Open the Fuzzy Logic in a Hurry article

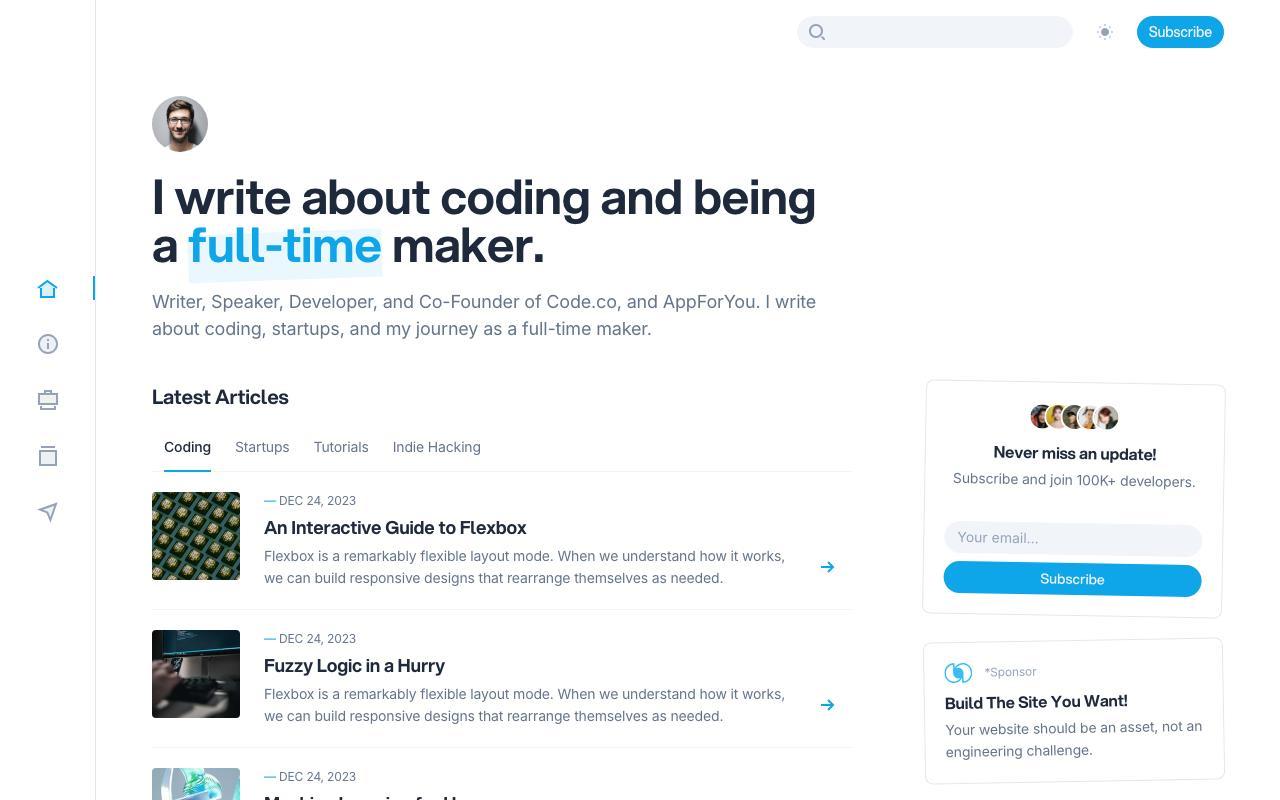tap(354, 666)
